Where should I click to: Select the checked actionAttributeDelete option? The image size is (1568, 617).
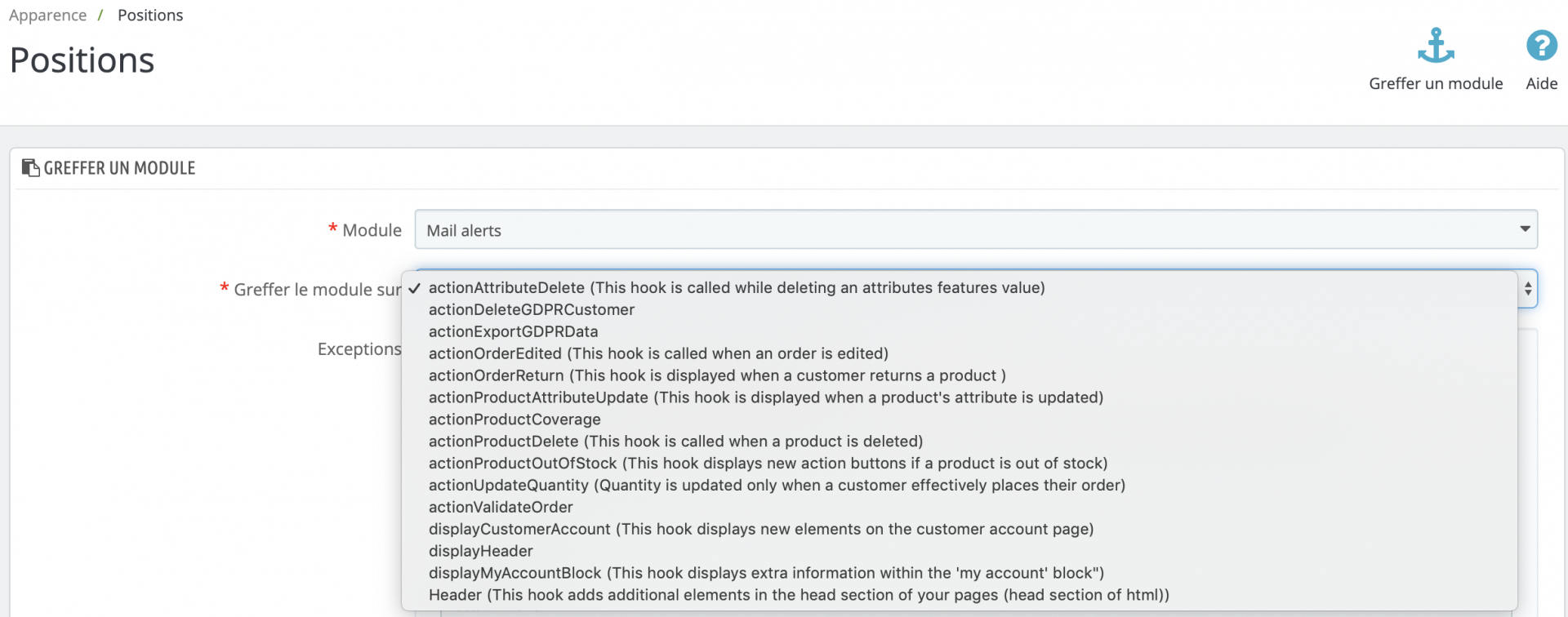[736, 288]
